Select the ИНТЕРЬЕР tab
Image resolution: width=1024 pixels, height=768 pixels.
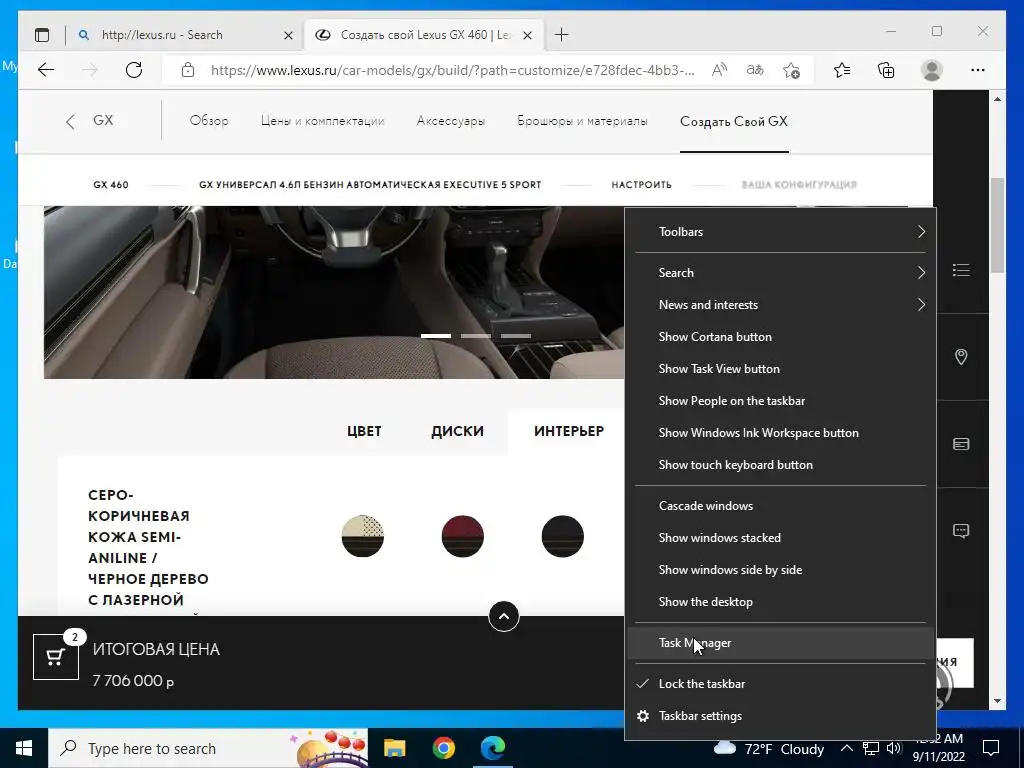tap(569, 431)
